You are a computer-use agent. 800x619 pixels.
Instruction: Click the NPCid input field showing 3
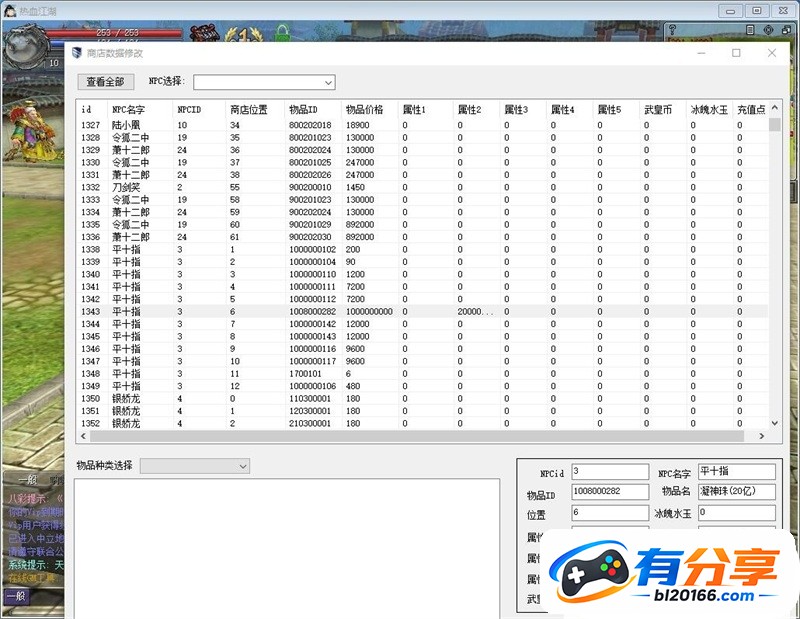pos(610,471)
